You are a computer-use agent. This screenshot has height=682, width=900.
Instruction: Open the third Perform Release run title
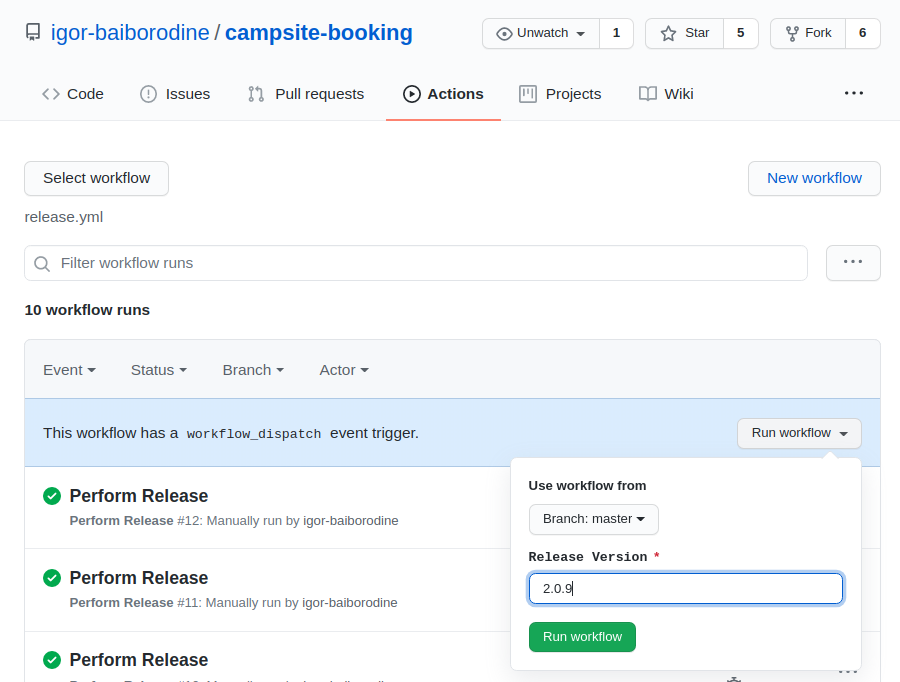pyautogui.click(x=139, y=660)
